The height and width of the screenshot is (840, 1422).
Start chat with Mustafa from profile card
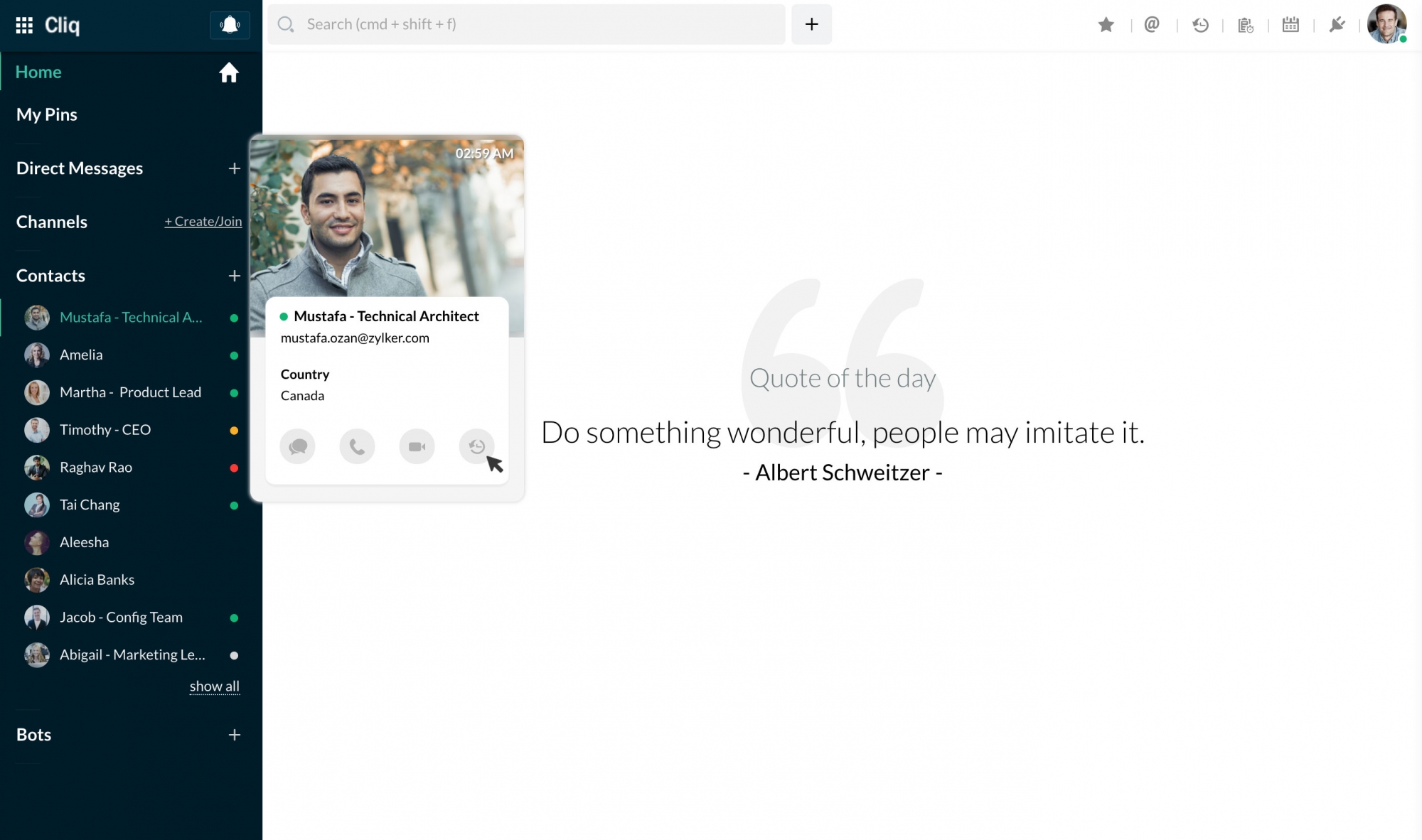pos(297,446)
